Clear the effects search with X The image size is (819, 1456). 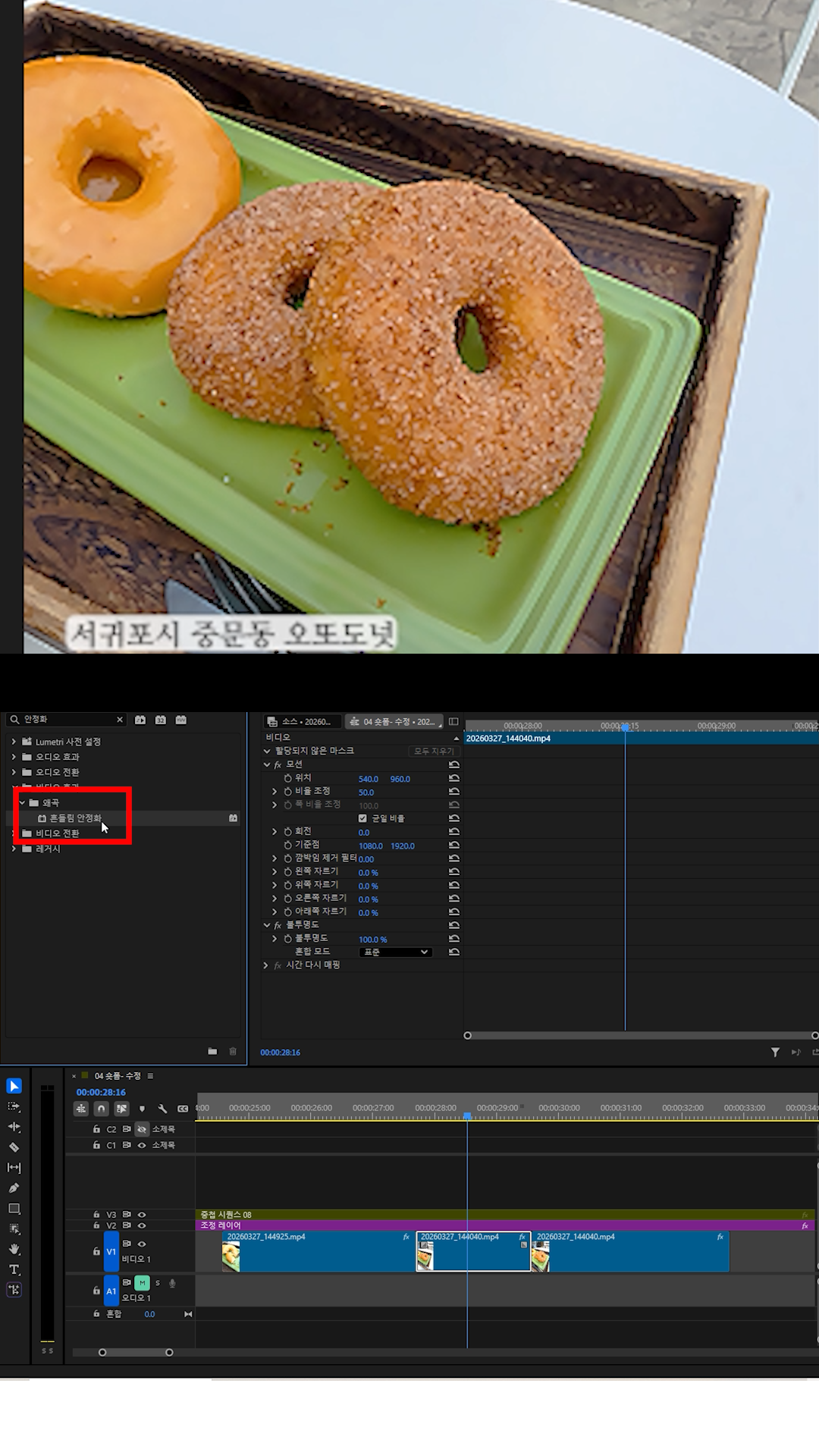pyautogui.click(x=119, y=720)
